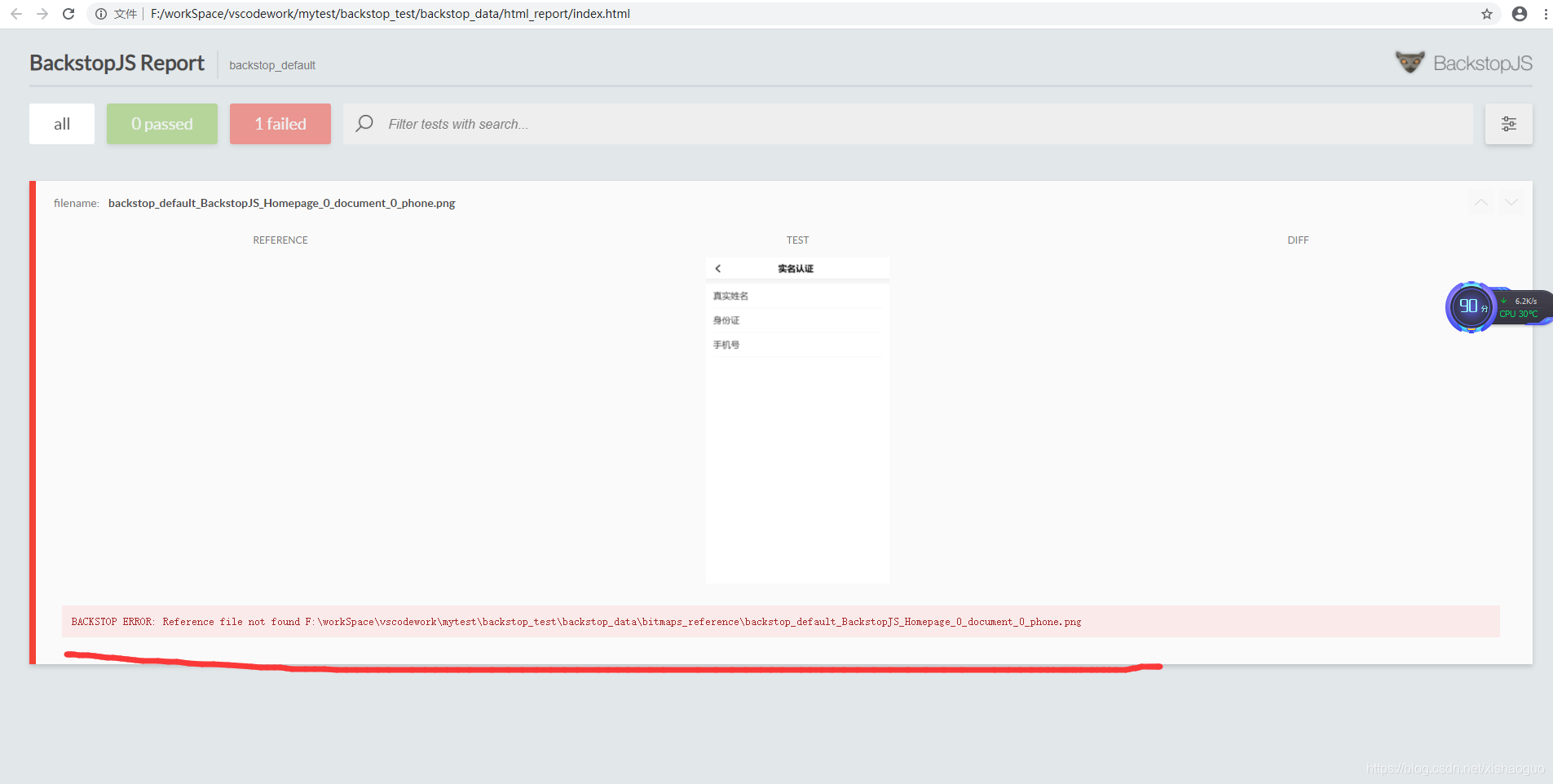The width and height of the screenshot is (1553, 784).
Task: Click the '身份证' row in test image
Action: tap(797, 320)
